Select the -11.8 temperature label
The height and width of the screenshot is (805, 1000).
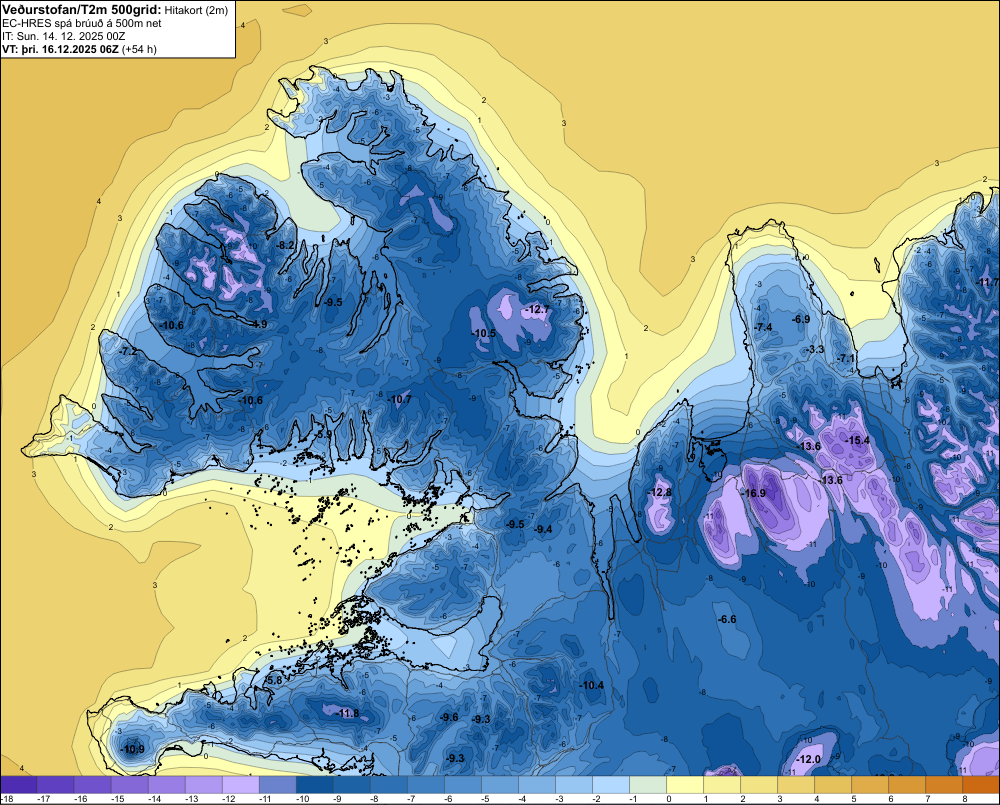(x=348, y=713)
